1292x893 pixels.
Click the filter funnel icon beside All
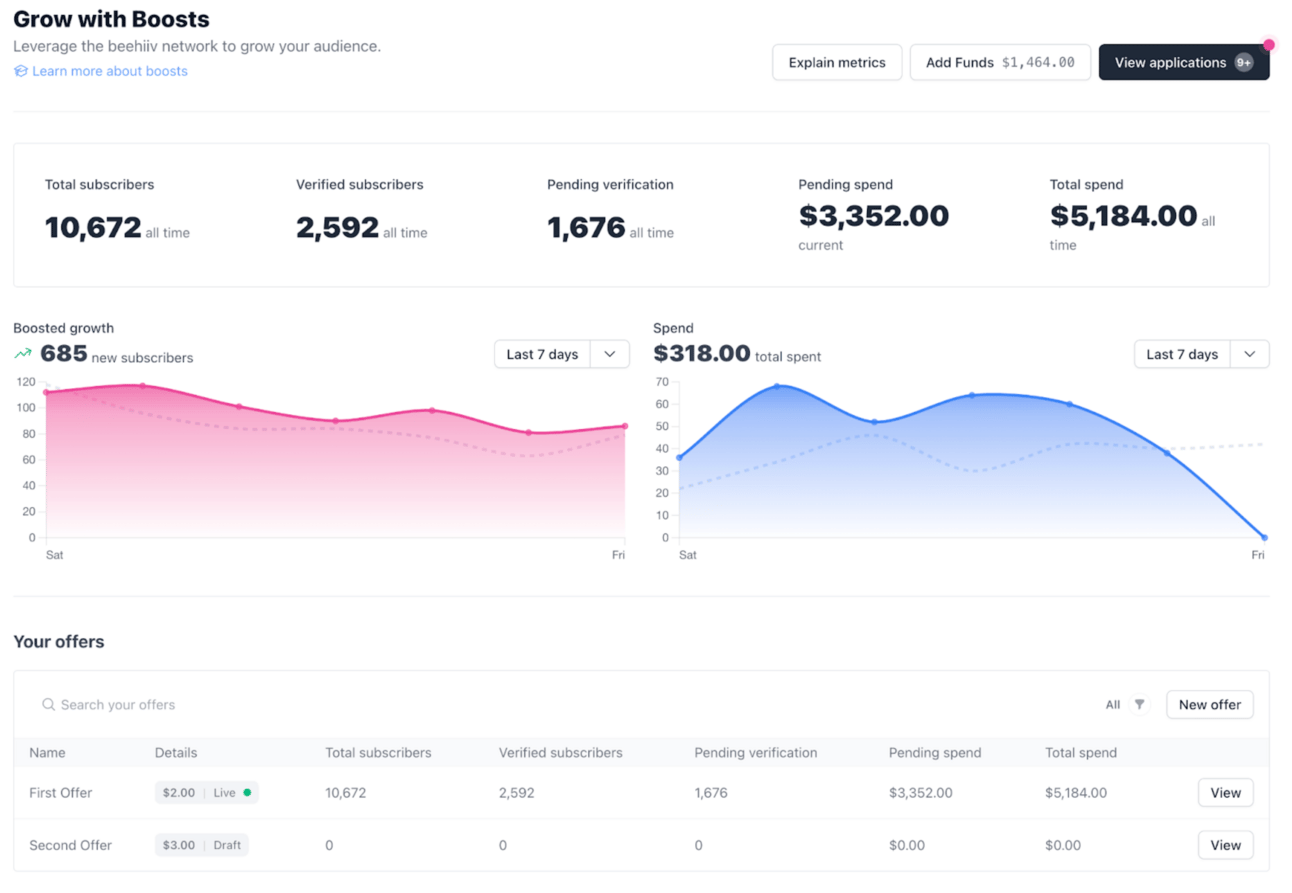1139,705
